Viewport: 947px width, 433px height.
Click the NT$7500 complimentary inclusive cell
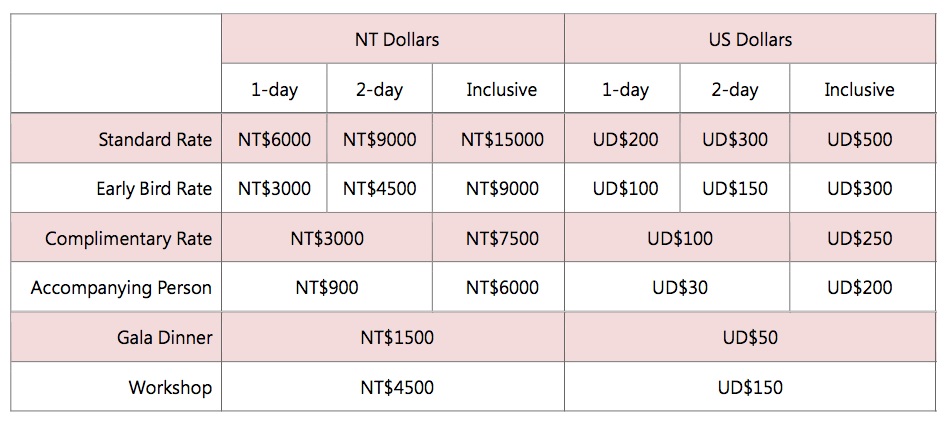[499, 237]
